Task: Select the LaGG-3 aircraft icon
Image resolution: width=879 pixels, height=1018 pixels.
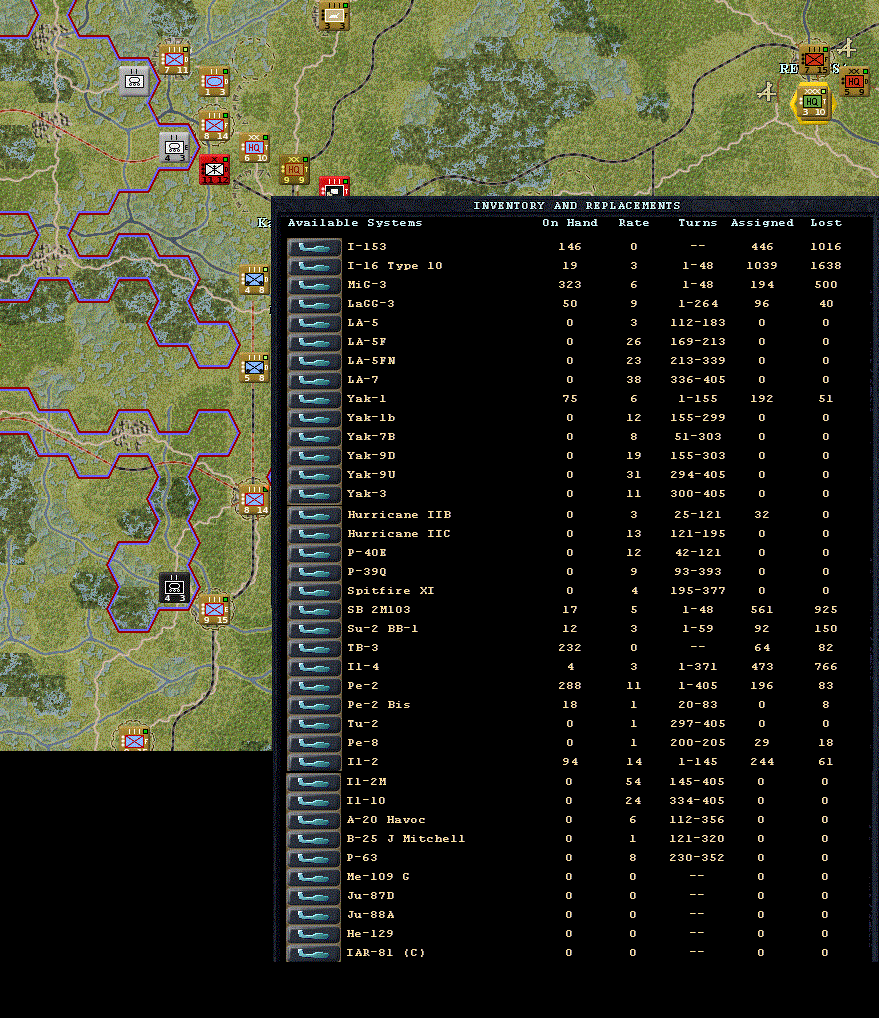Action: pos(314,304)
